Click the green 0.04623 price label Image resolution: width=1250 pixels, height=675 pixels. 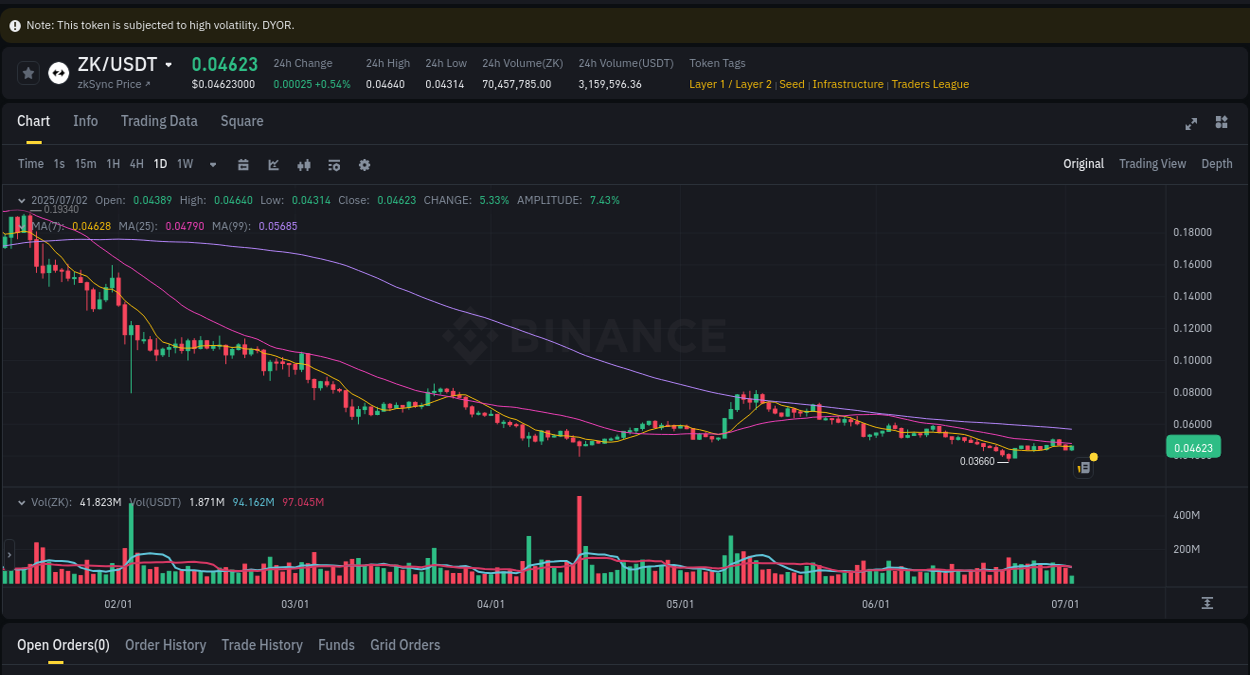pyautogui.click(x=1193, y=447)
